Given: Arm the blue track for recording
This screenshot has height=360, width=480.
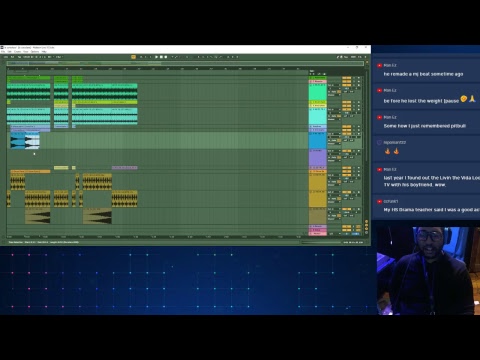Looking at the screenshot, I should 359,134.
